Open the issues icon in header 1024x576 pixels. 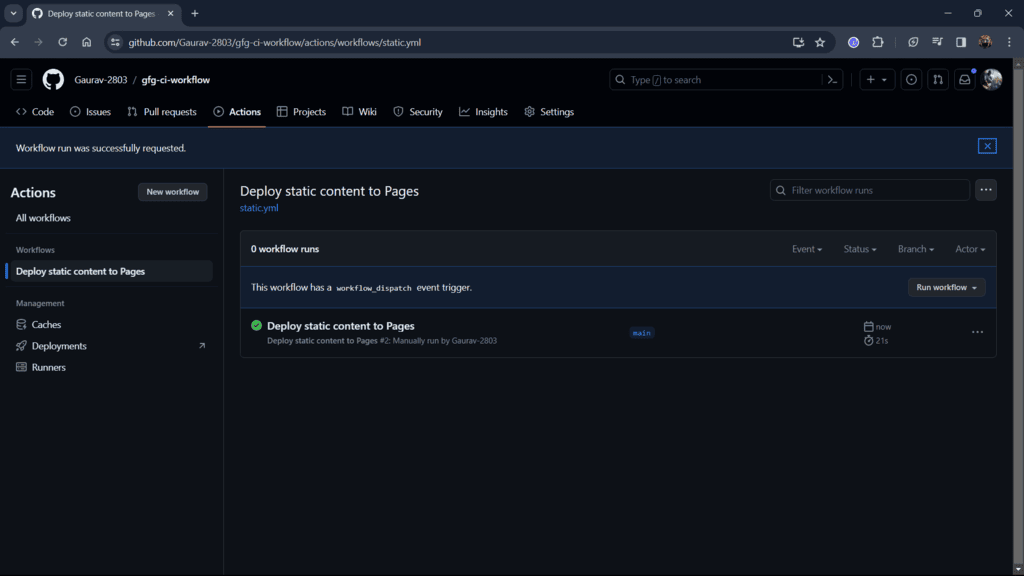point(911,80)
